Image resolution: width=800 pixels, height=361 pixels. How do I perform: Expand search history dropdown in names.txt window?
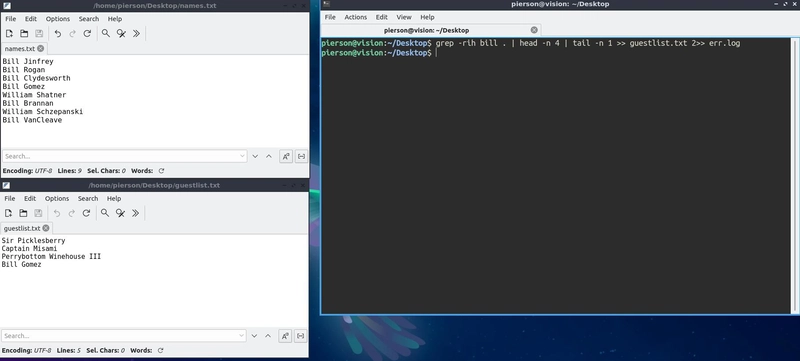(242, 157)
